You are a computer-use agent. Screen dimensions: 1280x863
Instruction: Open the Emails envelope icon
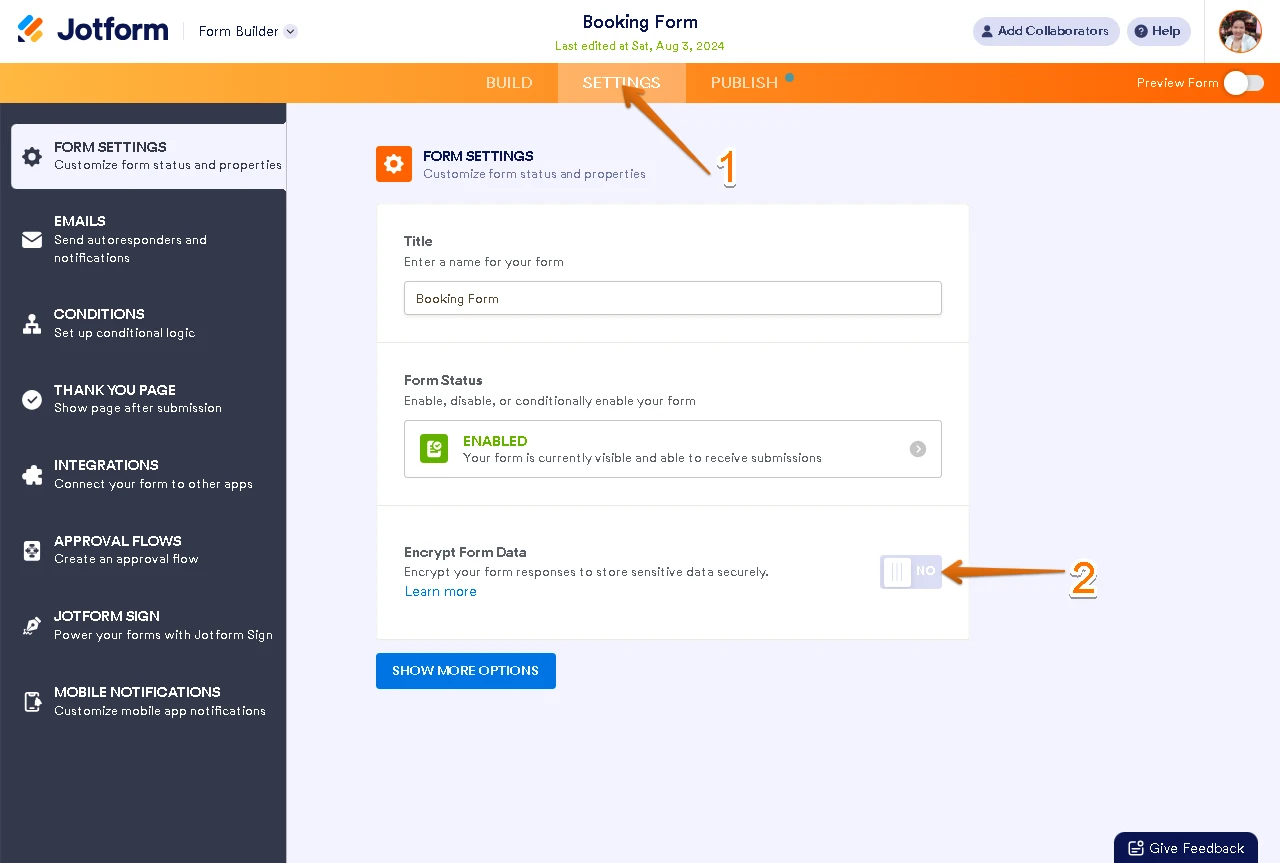[32, 240]
